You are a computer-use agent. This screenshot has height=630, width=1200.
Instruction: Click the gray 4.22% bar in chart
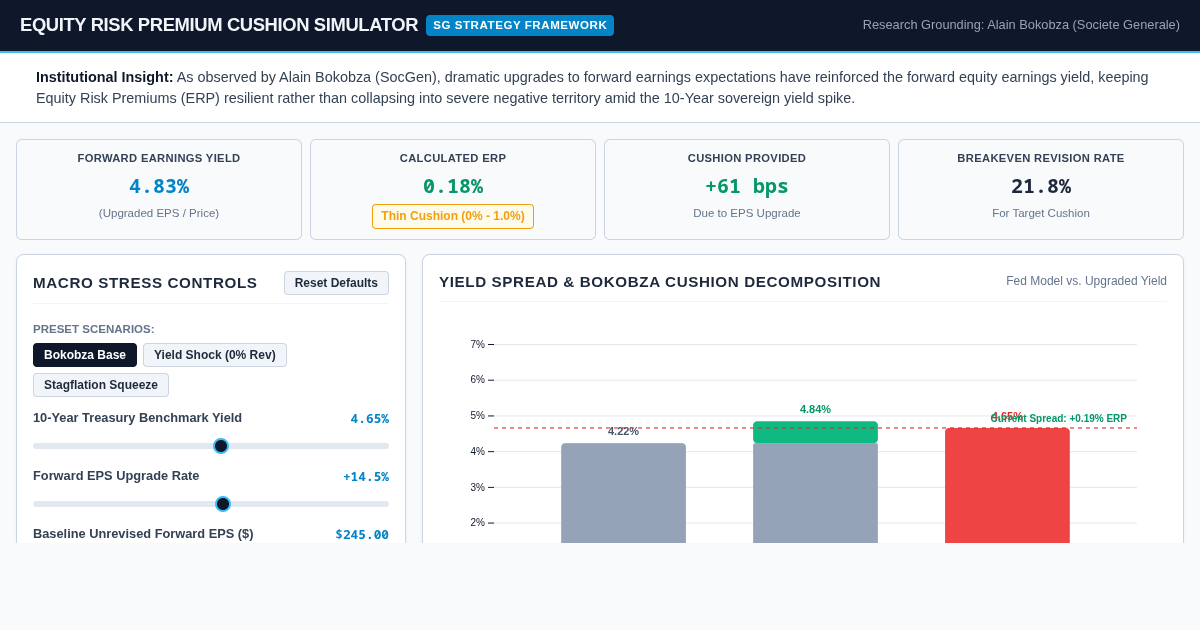623,493
